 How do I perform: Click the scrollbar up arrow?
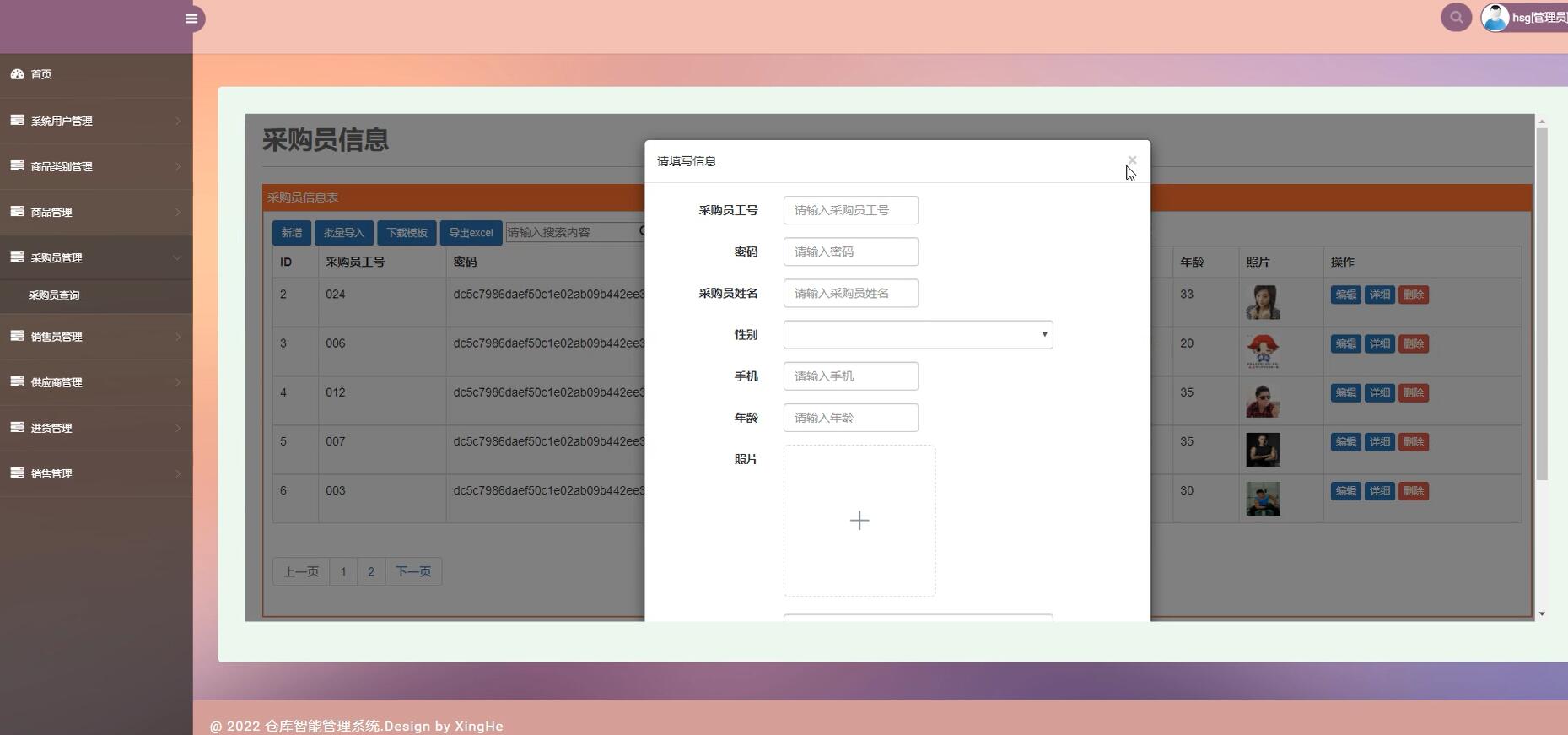point(1542,122)
